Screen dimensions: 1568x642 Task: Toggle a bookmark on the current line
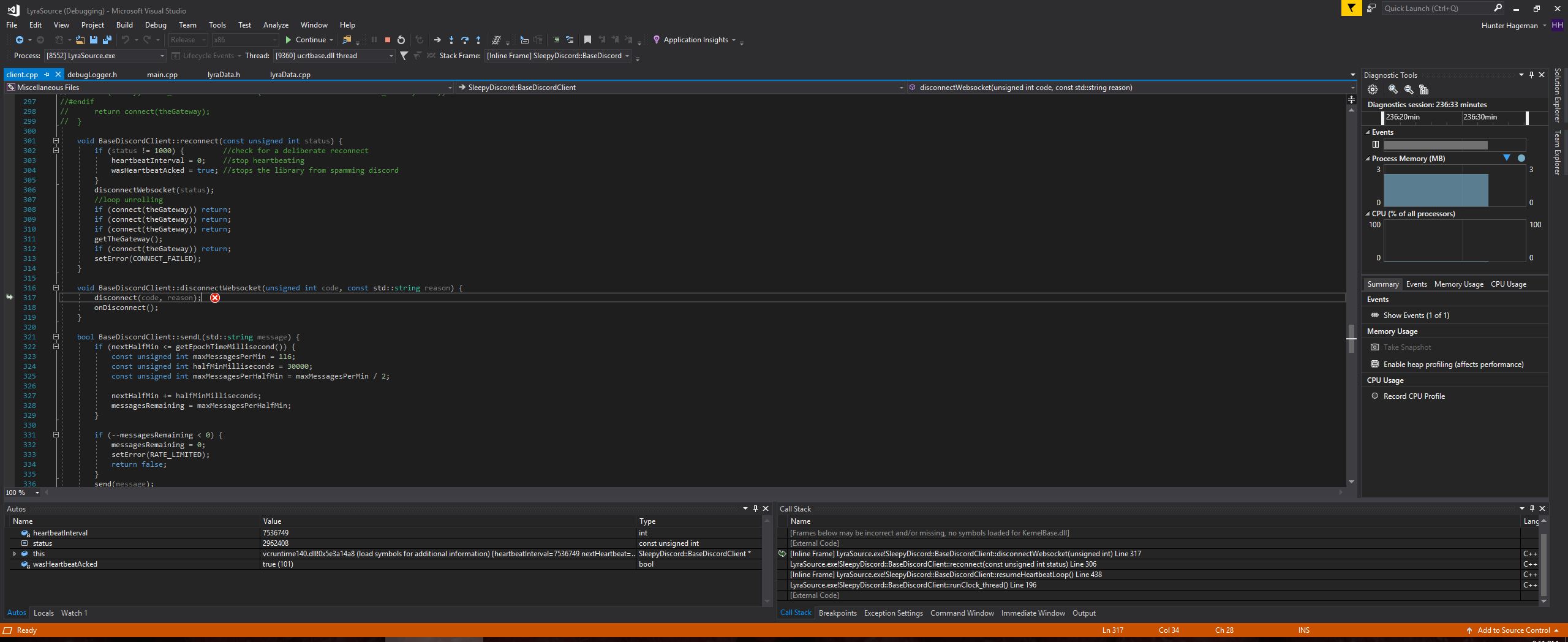[587, 39]
